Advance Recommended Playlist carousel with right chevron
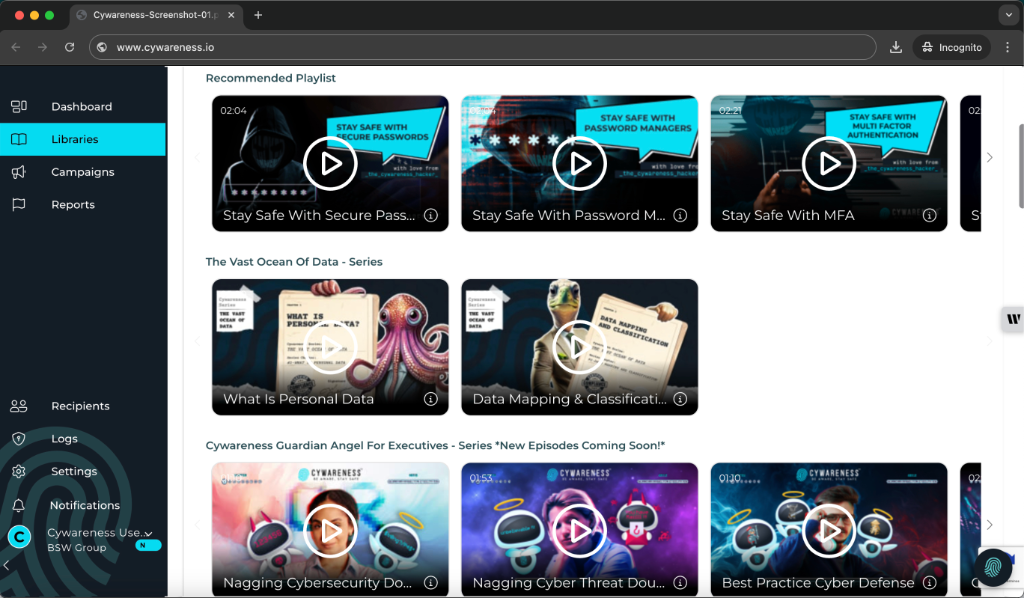Viewport: 1024px width, 598px height. (x=989, y=157)
